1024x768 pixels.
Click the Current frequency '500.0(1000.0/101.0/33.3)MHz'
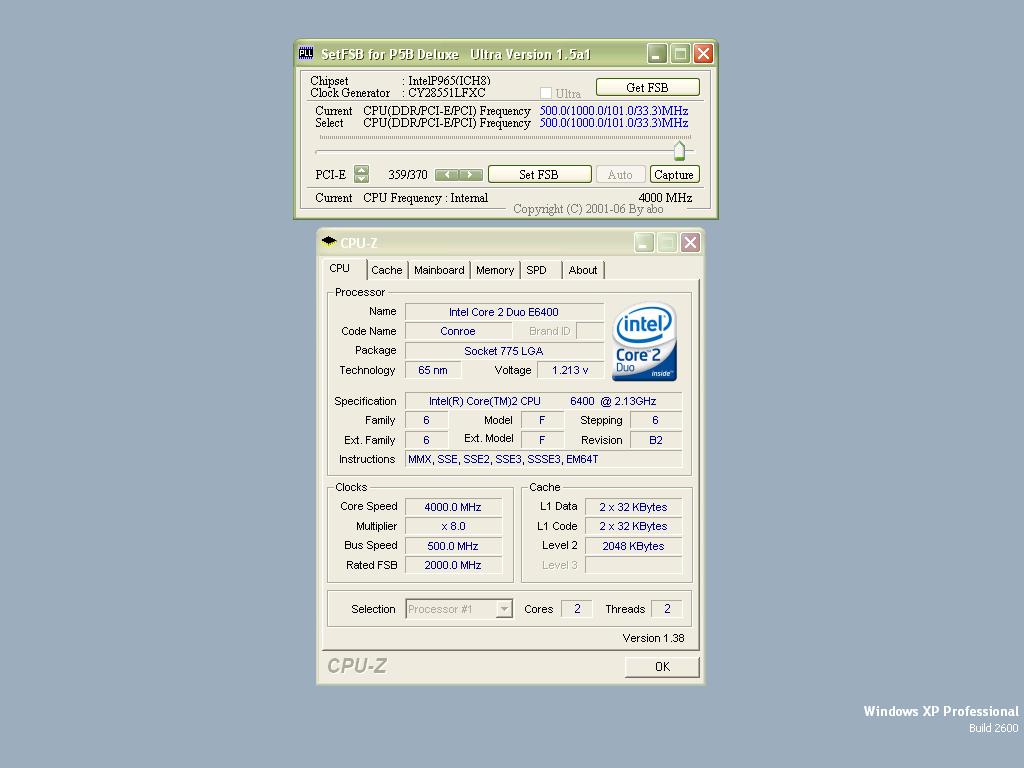coord(614,111)
